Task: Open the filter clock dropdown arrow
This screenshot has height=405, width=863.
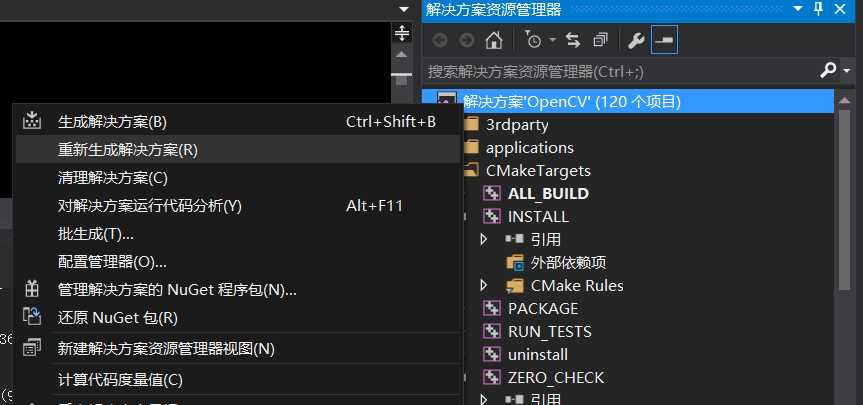Action: click(552, 40)
